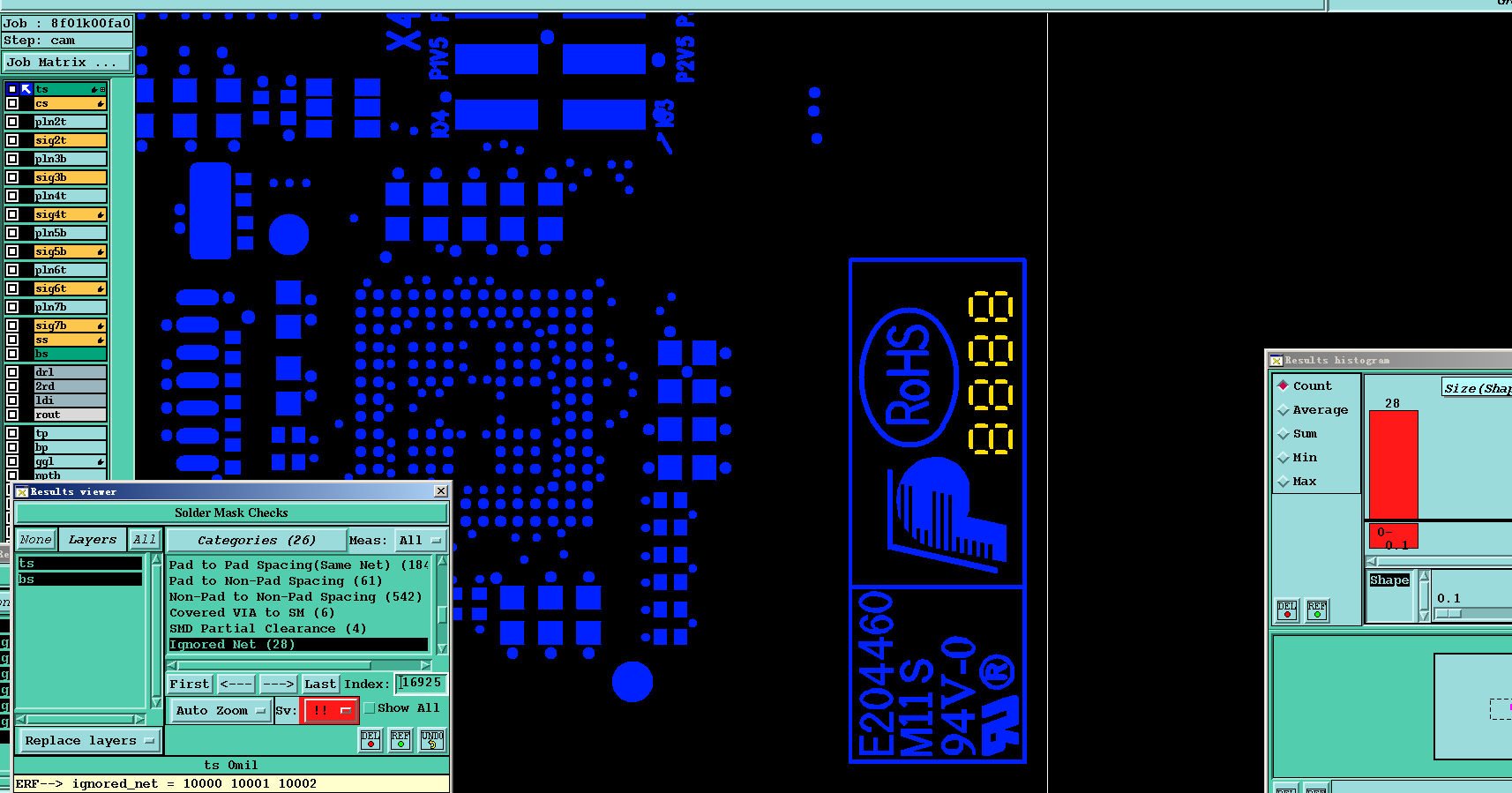Select ts in Results viewer layers list
The width and height of the screenshot is (1512, 793).
(x=79, y=563)
